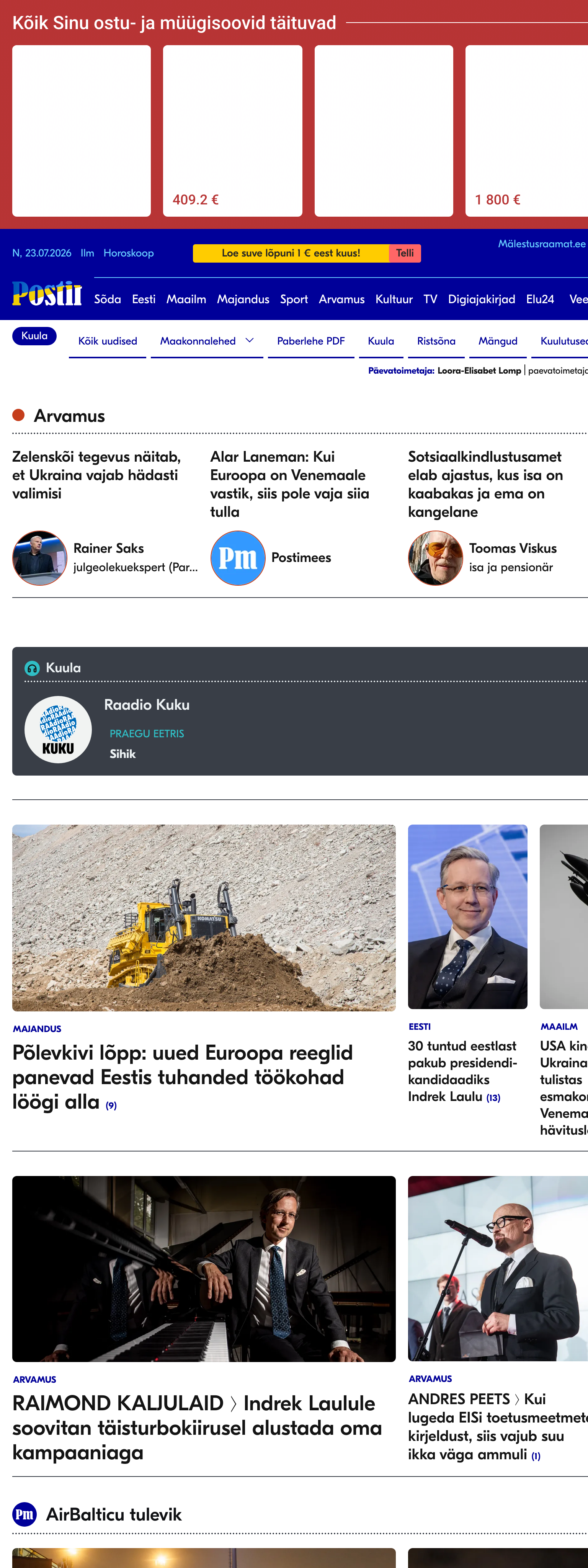Open Alar Laneman opinion headline
The image size is (588, 1568).
pos(290,484)
